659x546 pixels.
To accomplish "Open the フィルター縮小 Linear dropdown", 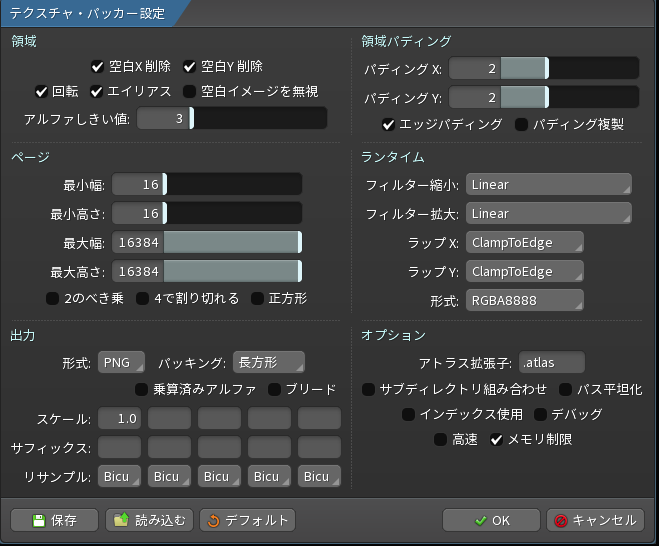I will [548, 185].
